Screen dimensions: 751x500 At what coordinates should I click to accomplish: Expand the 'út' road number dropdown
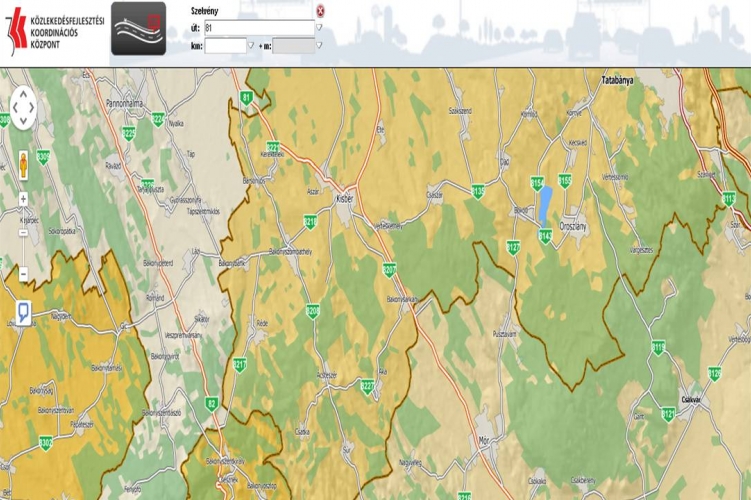(319, 28)
